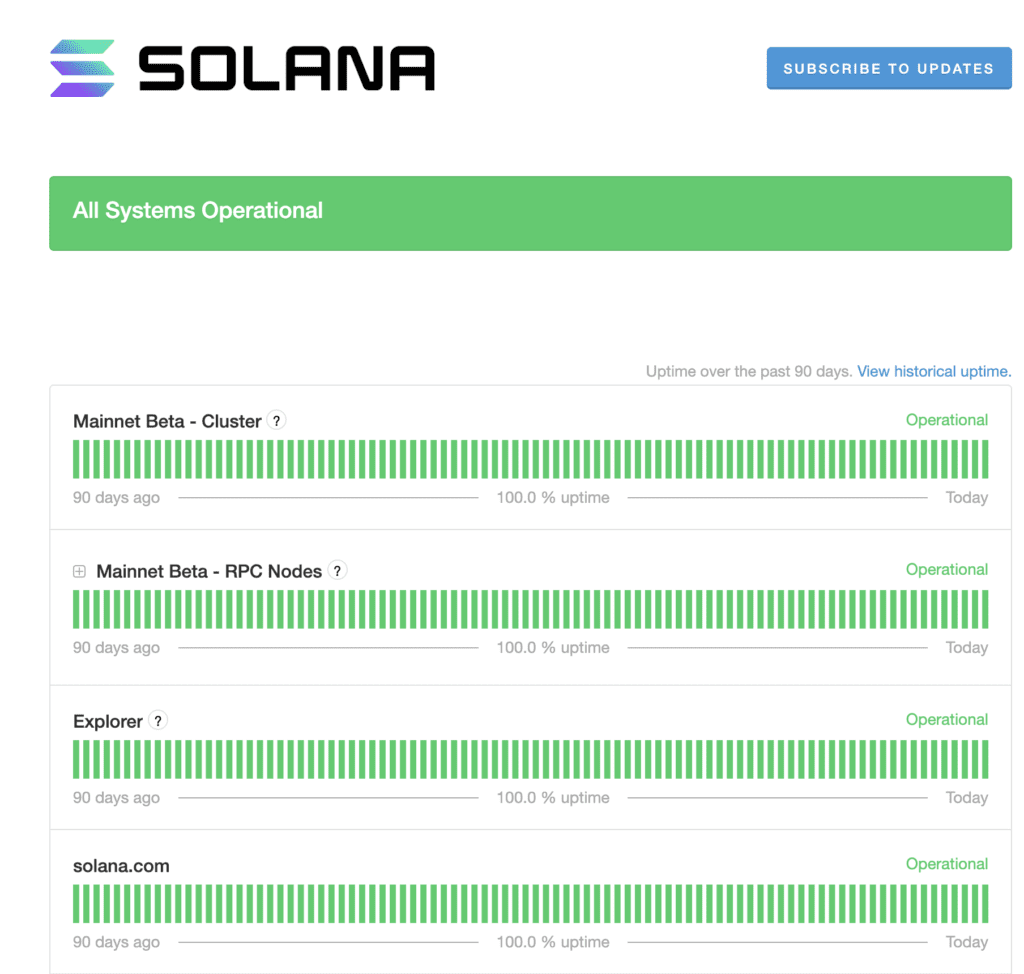Click the Mainnet Beta - Cluster component name
The image size is (1024, 974).
coord(167,421)
